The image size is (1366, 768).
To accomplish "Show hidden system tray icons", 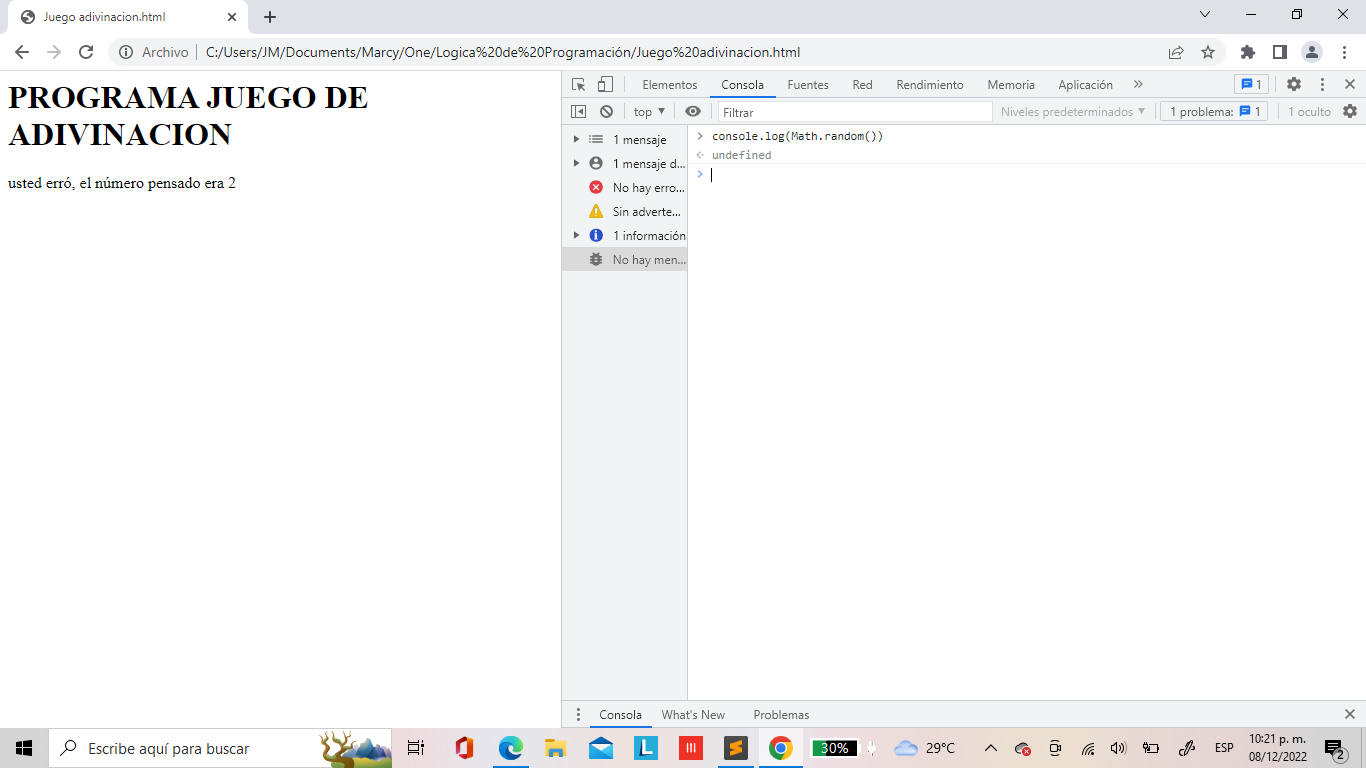I will click(x=991, y=748).
